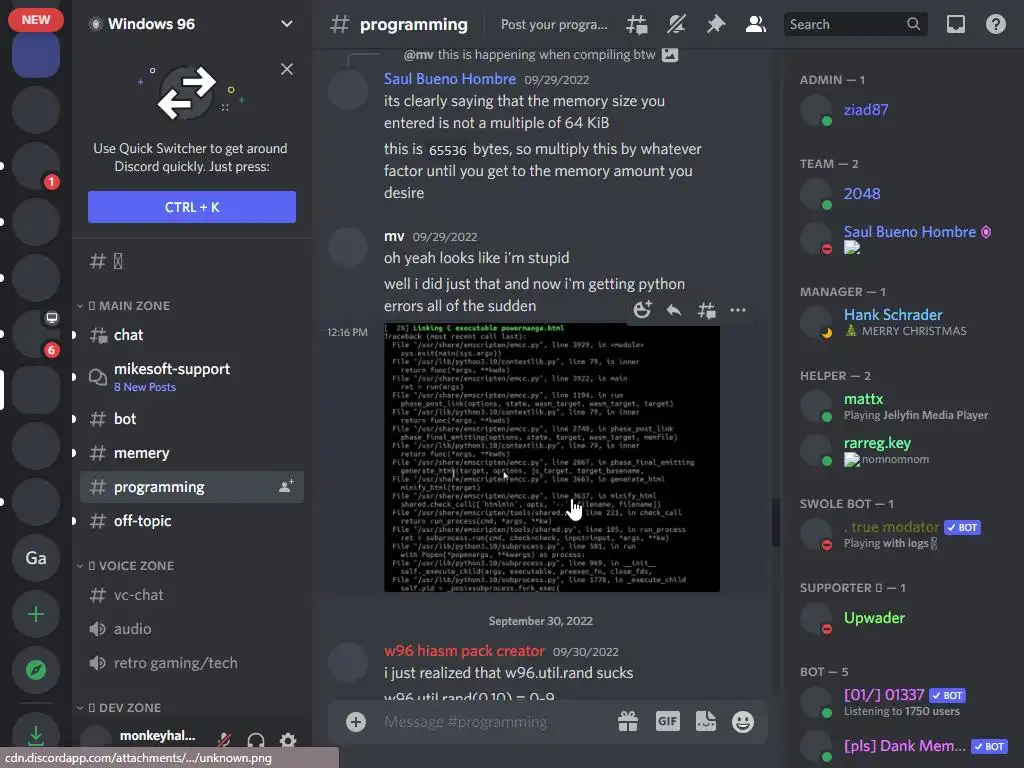Image resolution: width=1024 pixels, height=768 pixels.
Task: Open the mikesoft-support forum channel
Action: (191, 377)
